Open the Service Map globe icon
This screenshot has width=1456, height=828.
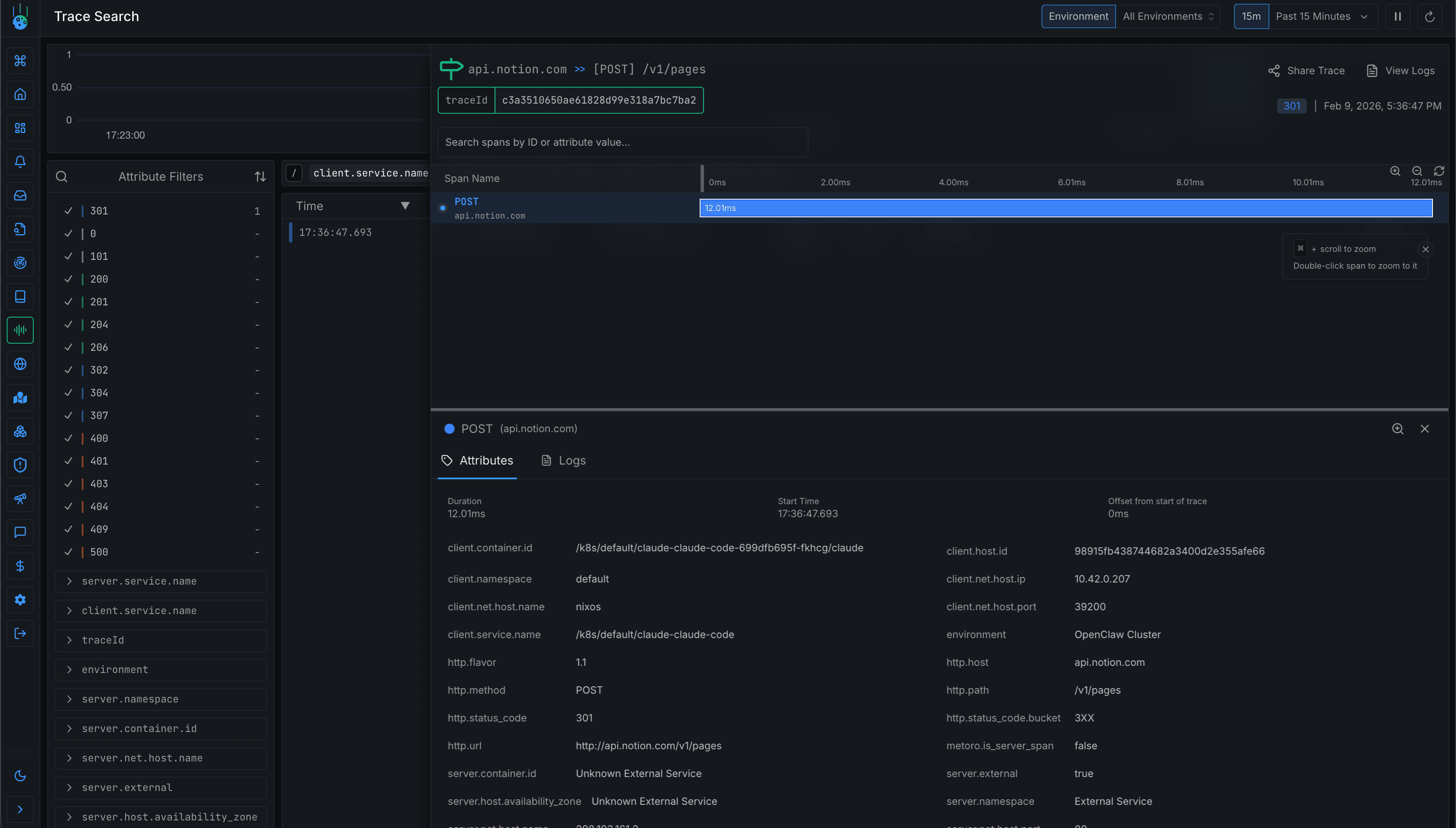(x=21, y=364)
